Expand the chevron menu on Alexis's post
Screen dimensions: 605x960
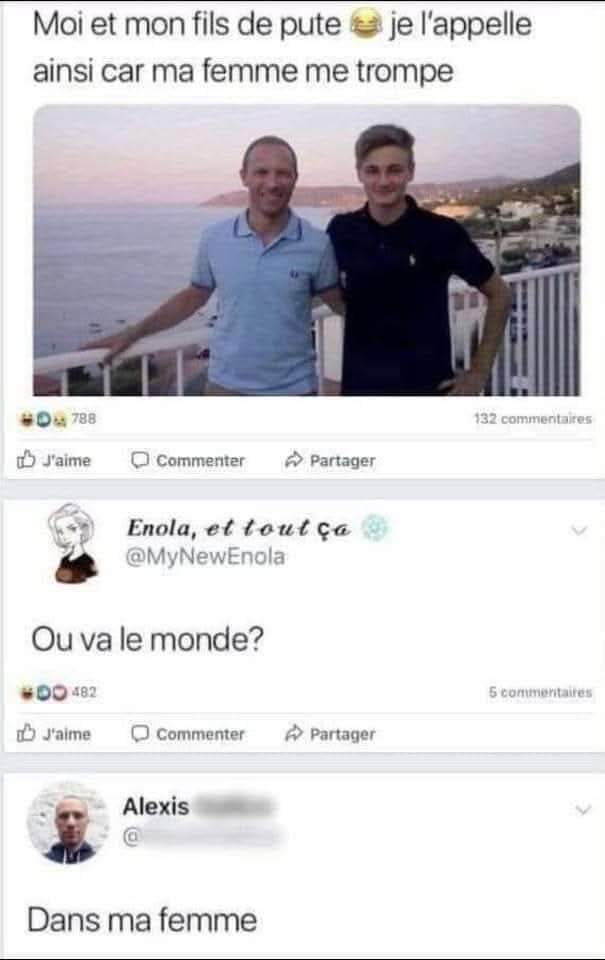[582, 810]
